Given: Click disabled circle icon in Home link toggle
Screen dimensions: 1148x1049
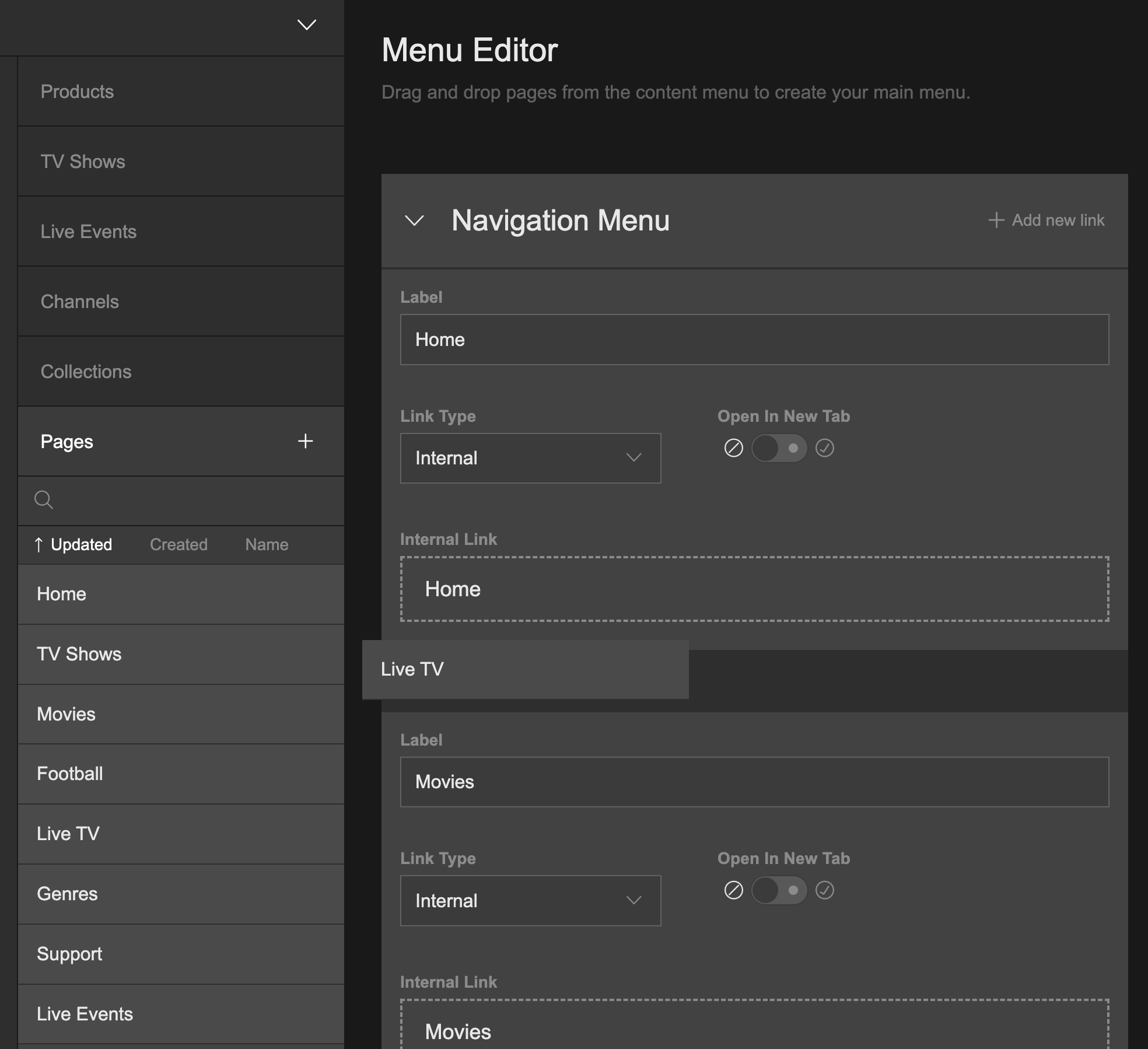Looking at the screenshot, I should pyautogui.click(x=733, y=448).
